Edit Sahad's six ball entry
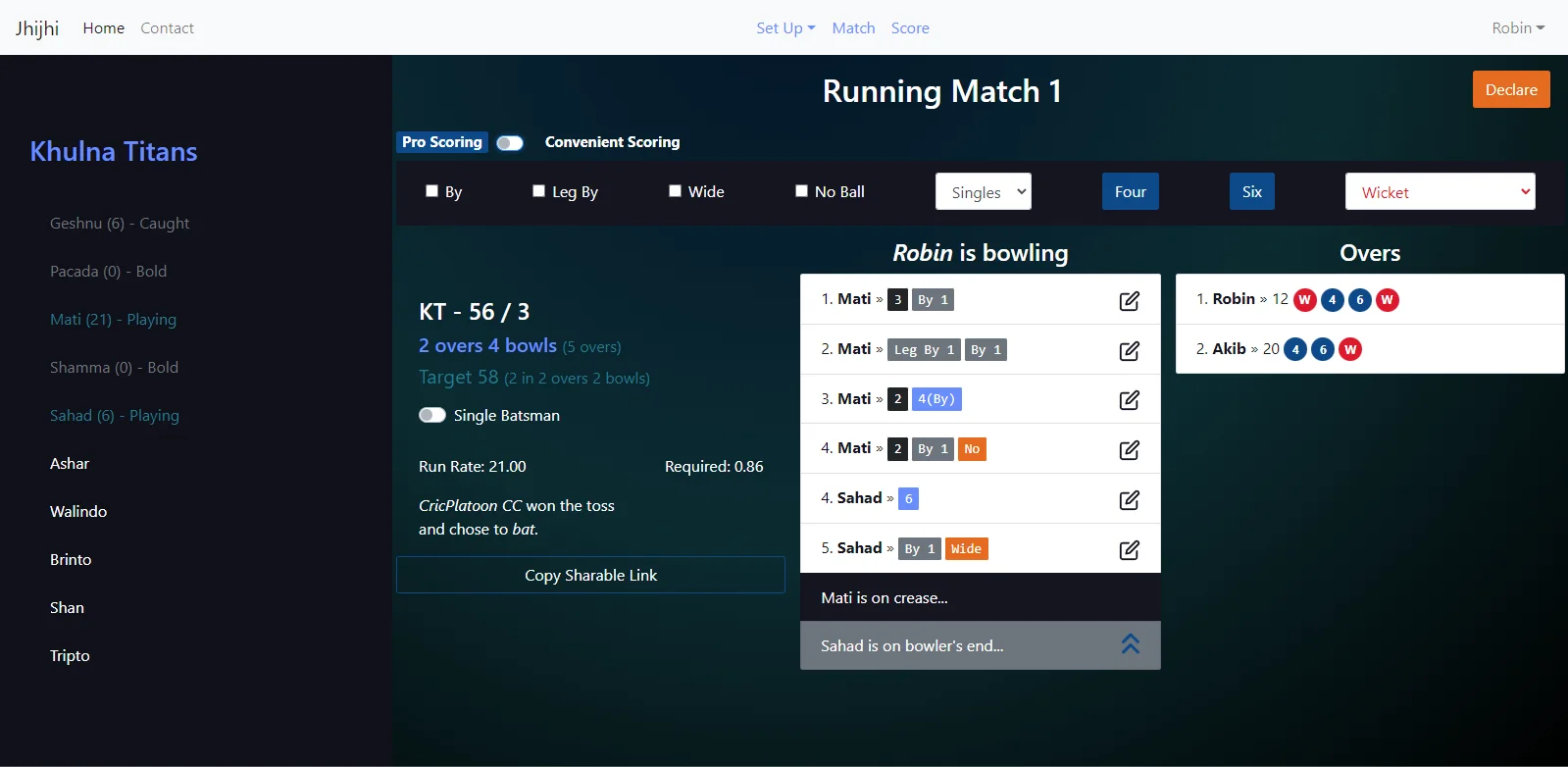The width and height of the screenshot is (1568, 767). click(1129, 499)
